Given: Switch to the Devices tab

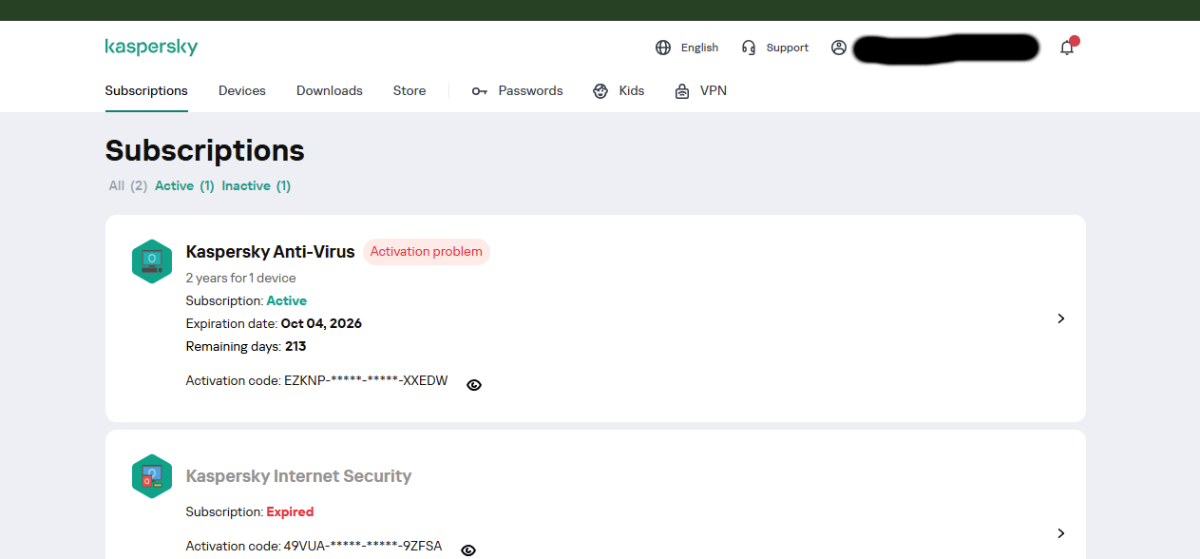Looking at the screenshot, I should click(242, 91).
